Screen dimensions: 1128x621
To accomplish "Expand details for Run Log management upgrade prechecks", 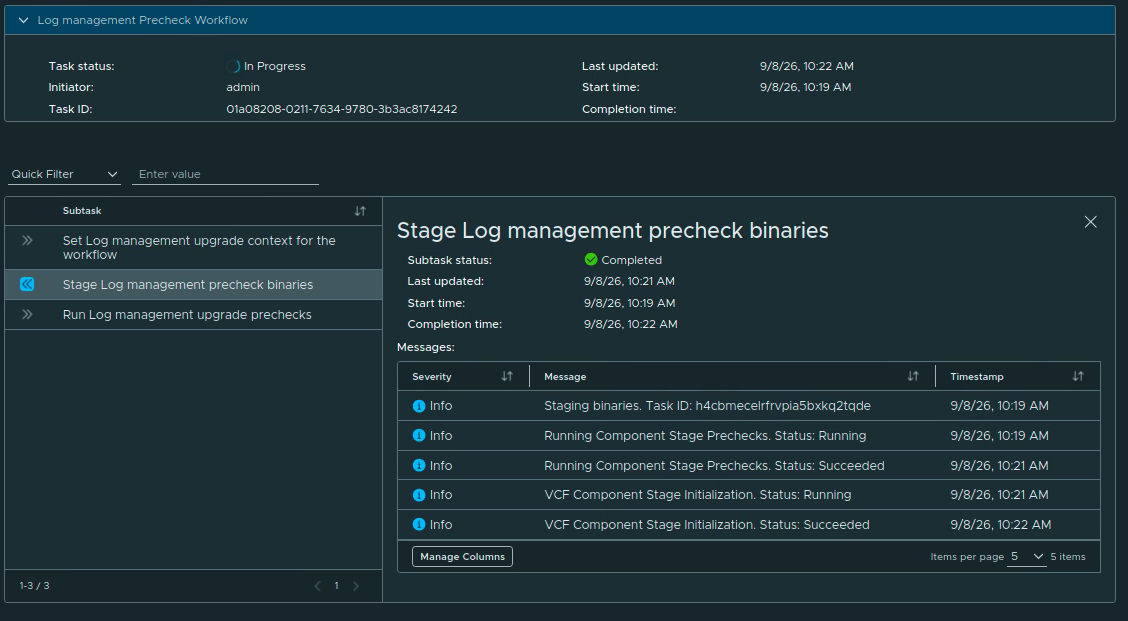I will (x=27, y=314).
